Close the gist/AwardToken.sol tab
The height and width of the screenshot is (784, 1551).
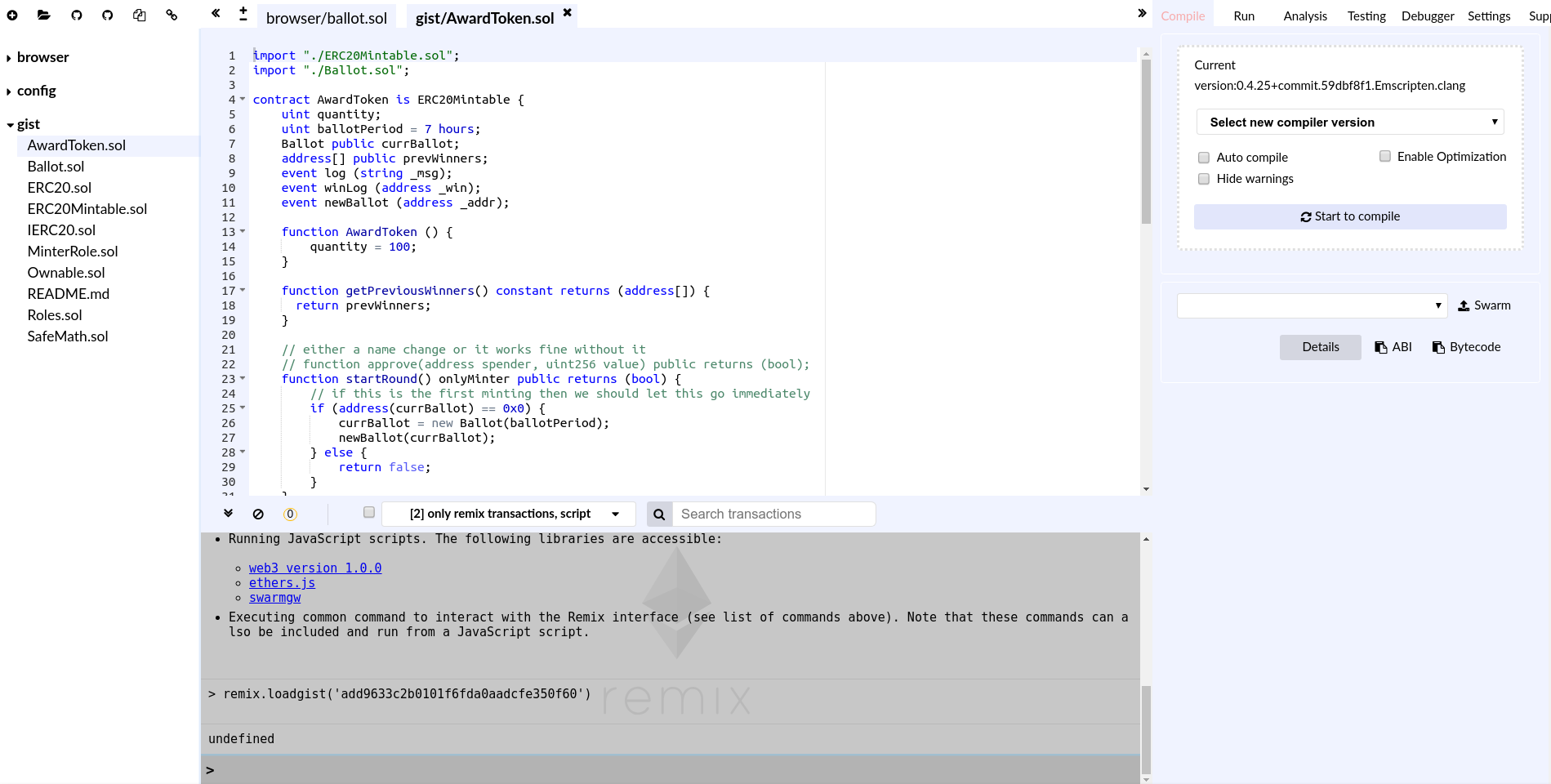(568, 12)
